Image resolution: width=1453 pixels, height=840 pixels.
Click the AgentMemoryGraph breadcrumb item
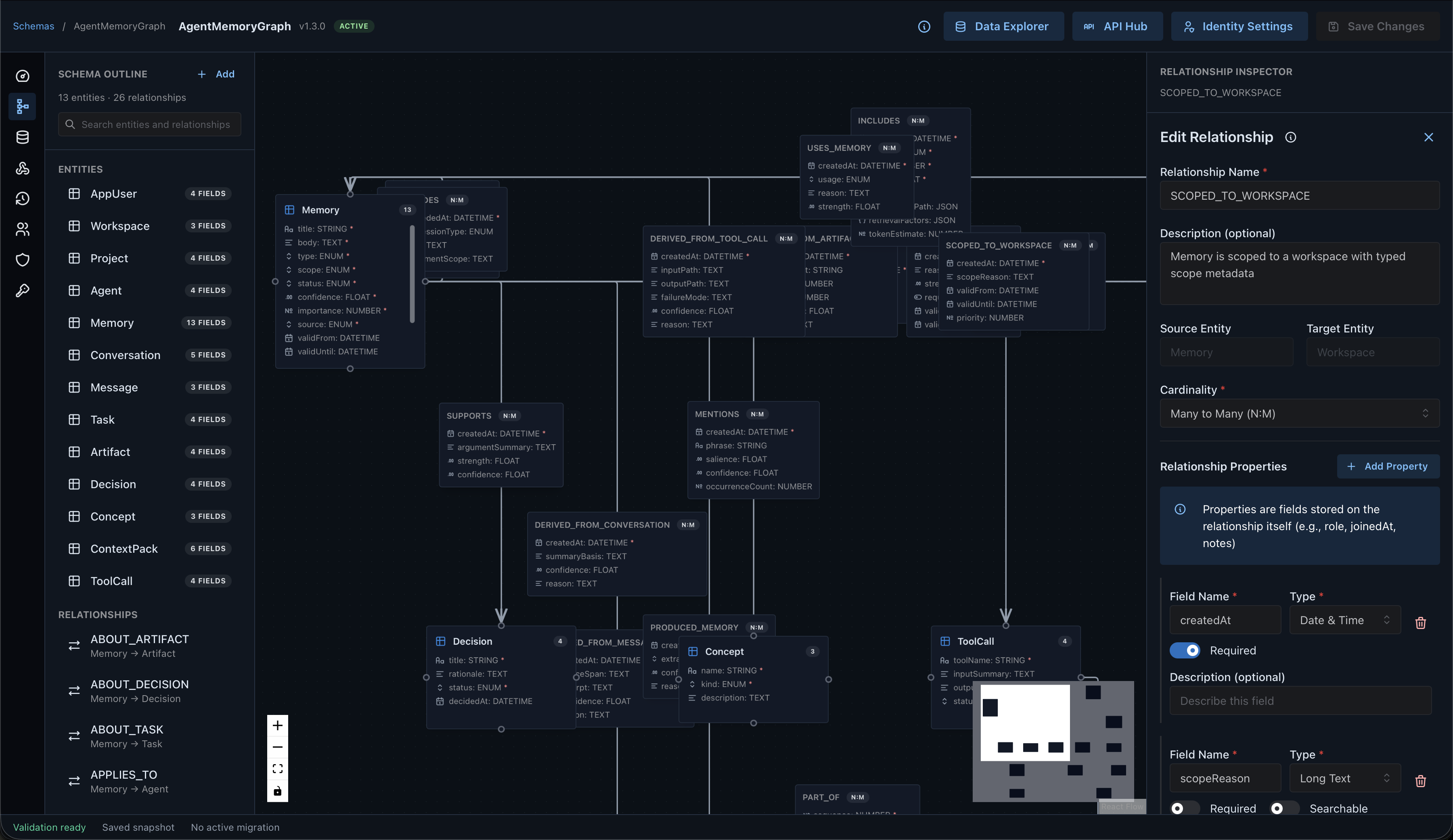point(119,27)
